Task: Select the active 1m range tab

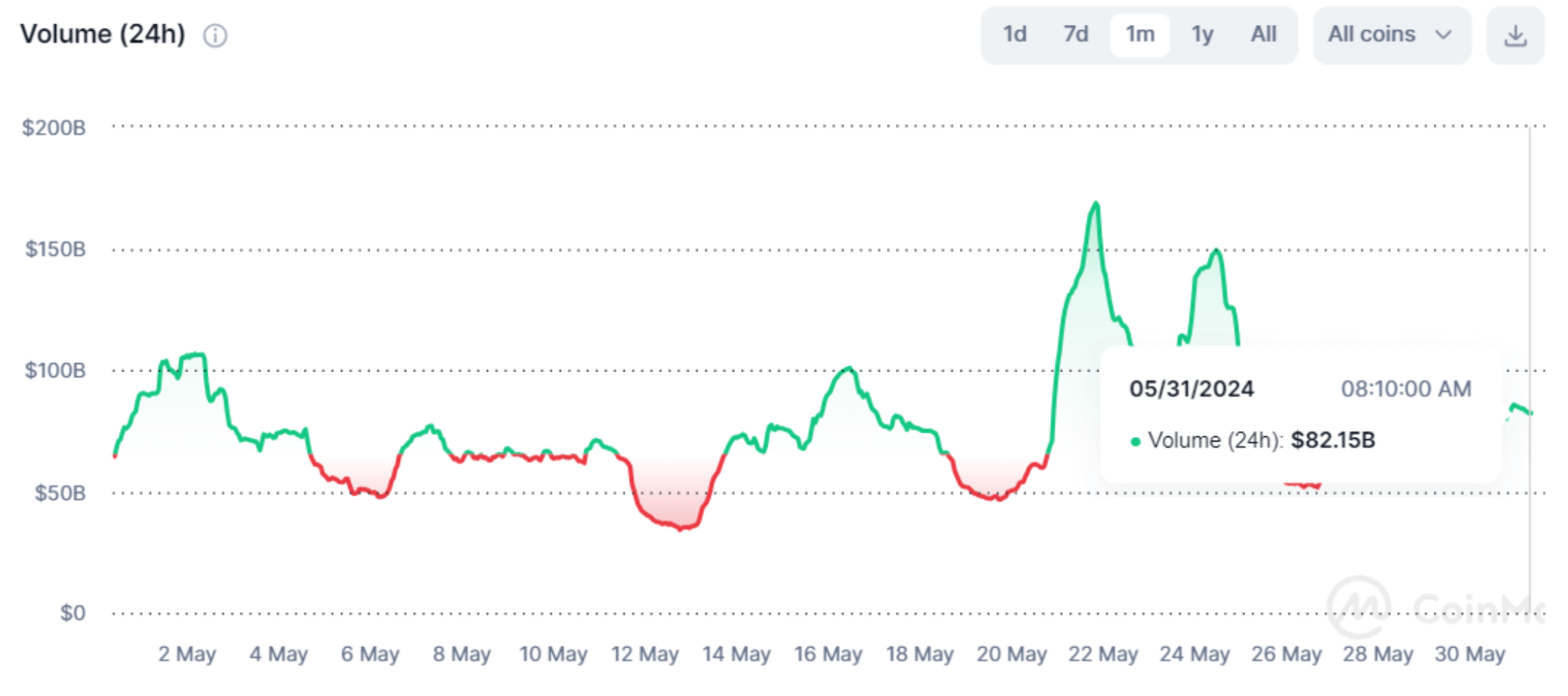Action: [x=1139, y=35]
